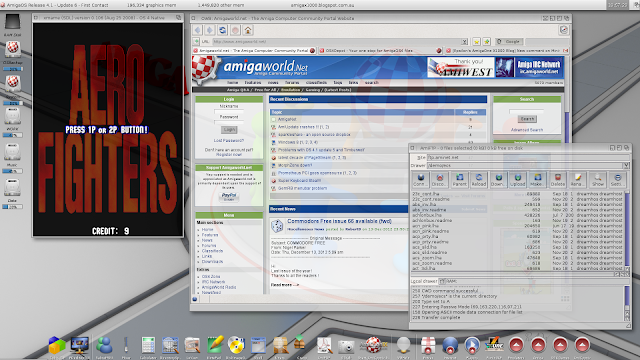Image resolution: width=640 pixels, height=360 pixels.
Task: Switch to the OS4Depot browser tab
Action: click(380, 51)
